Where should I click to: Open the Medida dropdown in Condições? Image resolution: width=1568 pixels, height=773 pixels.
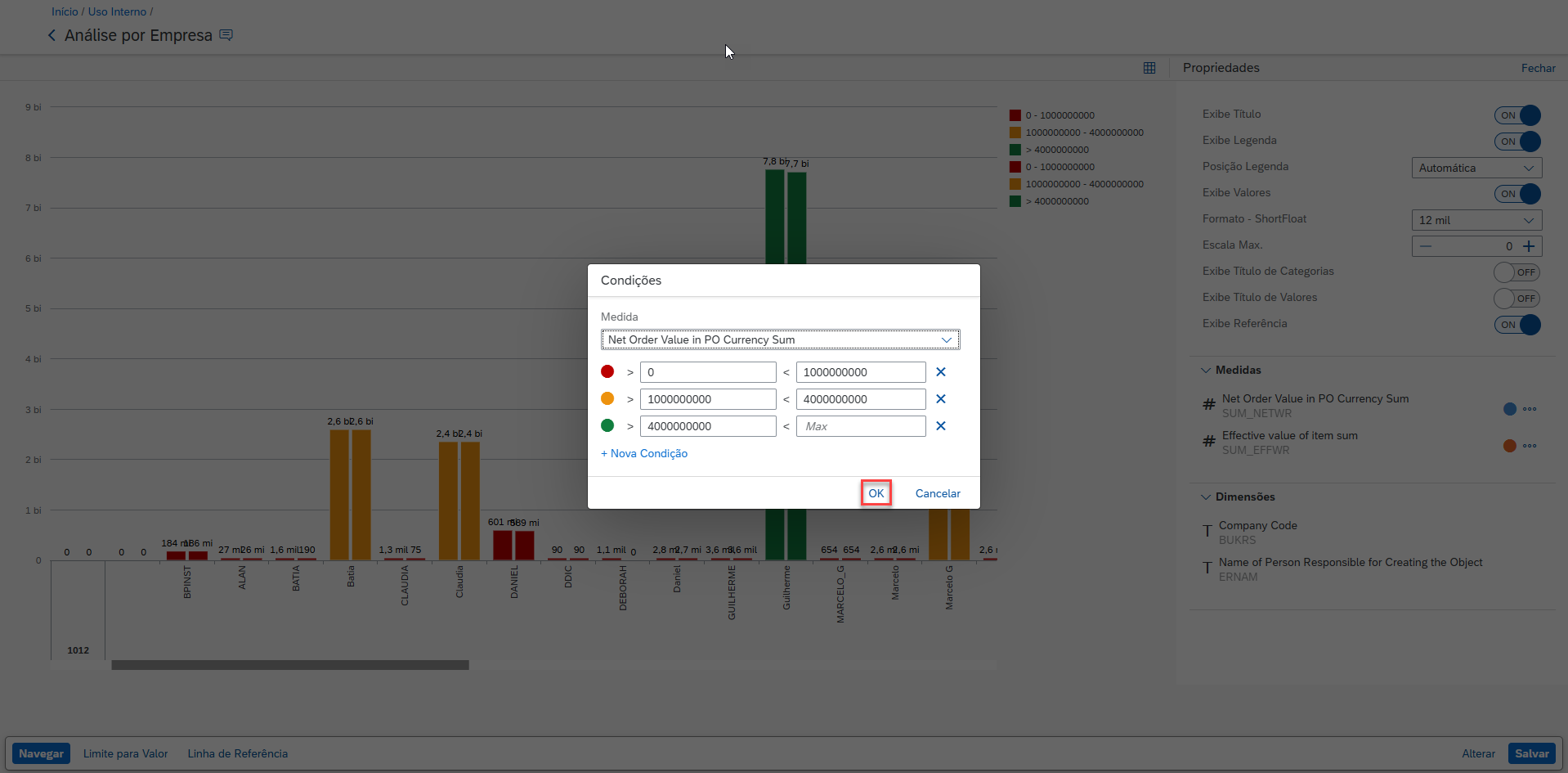pyautogui.click(x=780, y=339)
